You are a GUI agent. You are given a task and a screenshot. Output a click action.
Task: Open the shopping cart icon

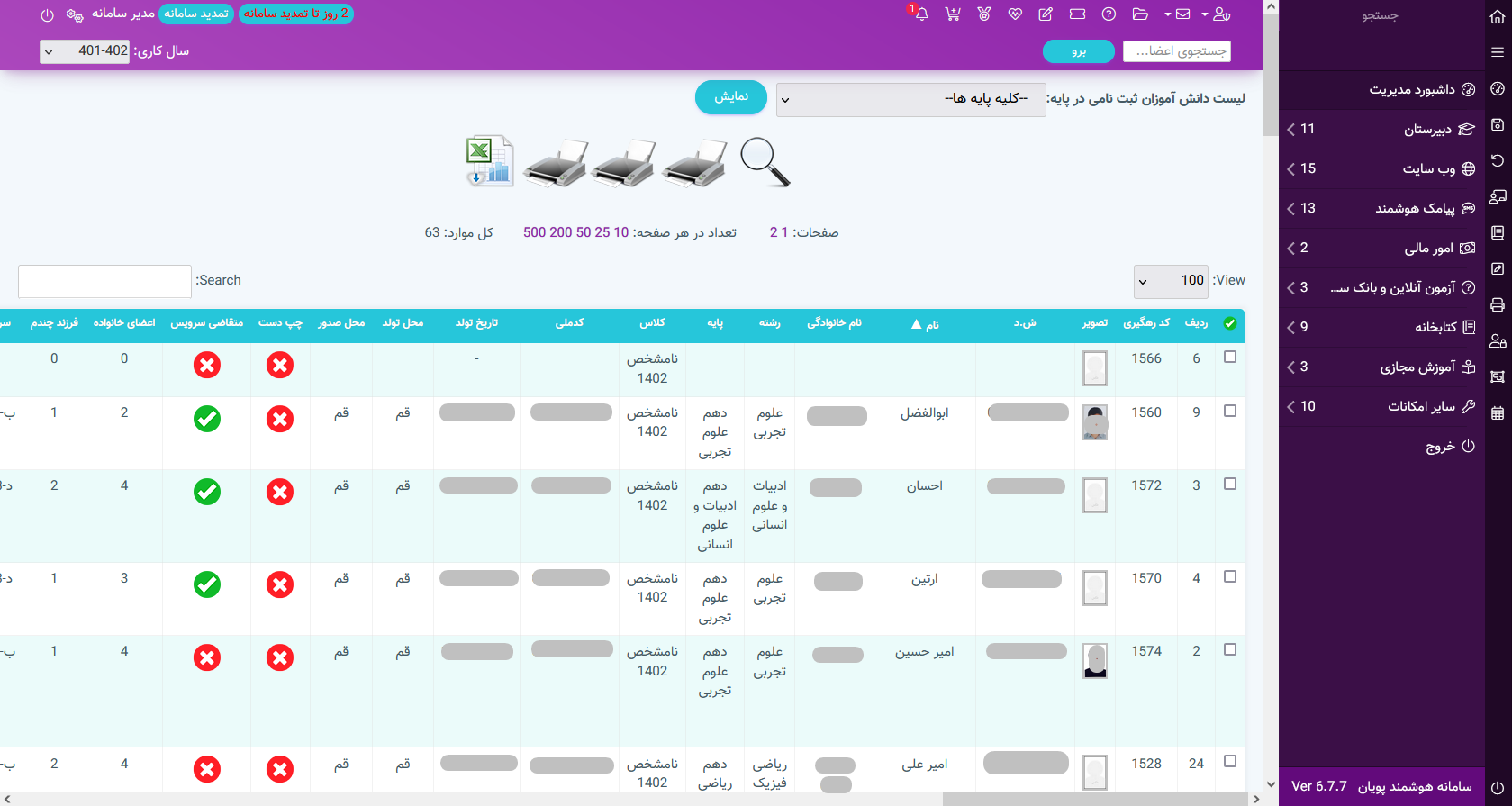(953, 14)
